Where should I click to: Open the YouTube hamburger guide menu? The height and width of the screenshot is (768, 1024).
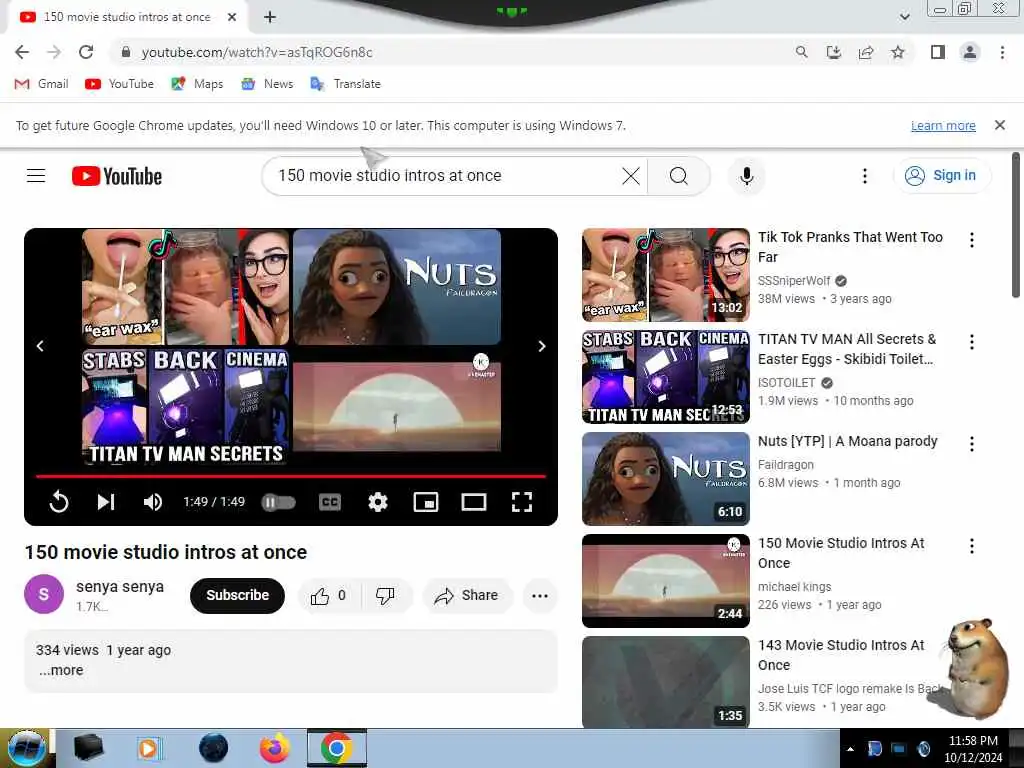tap(36, 176)
